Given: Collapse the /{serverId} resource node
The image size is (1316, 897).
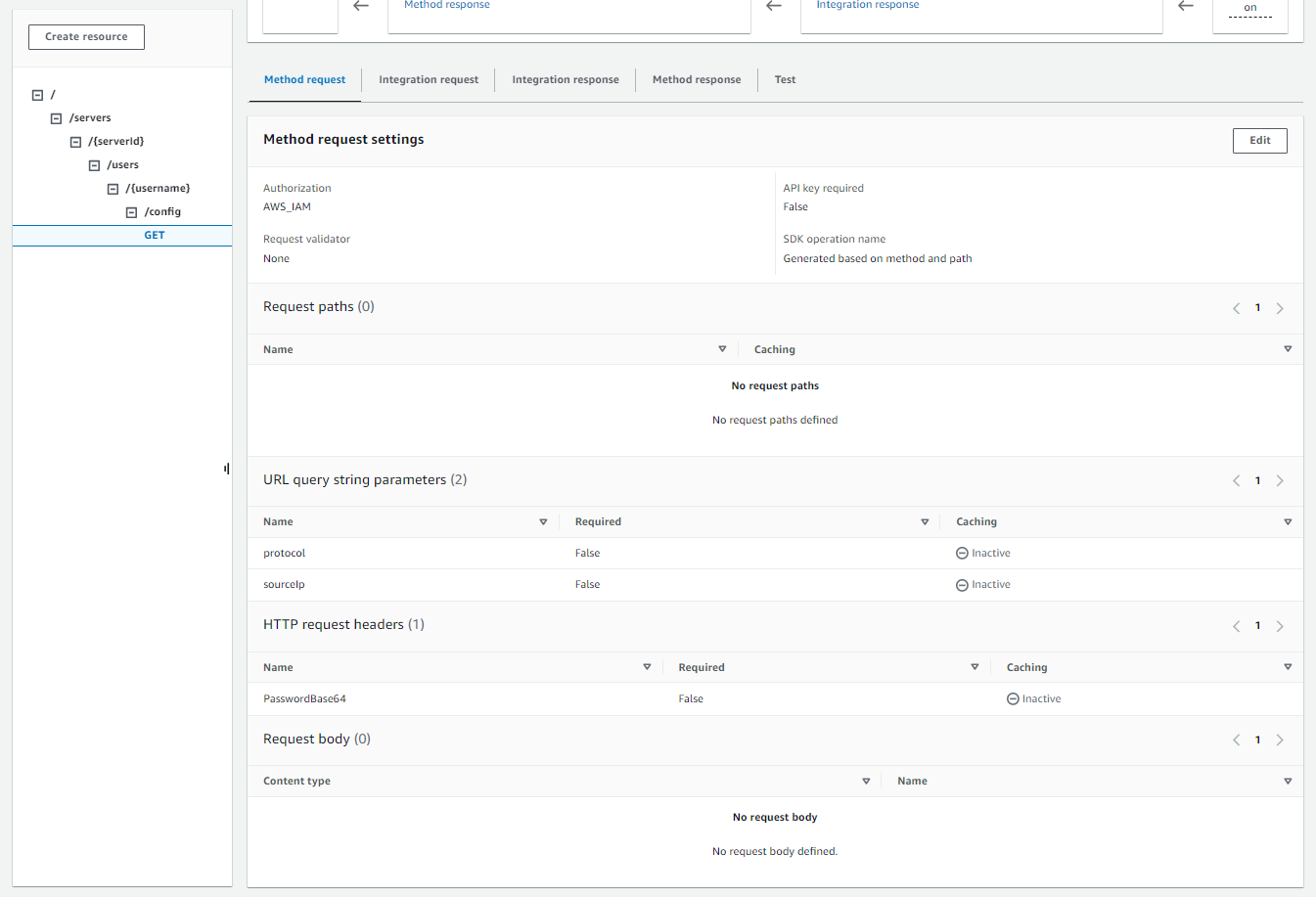Looking at the screenshot, I should point(74,141).
